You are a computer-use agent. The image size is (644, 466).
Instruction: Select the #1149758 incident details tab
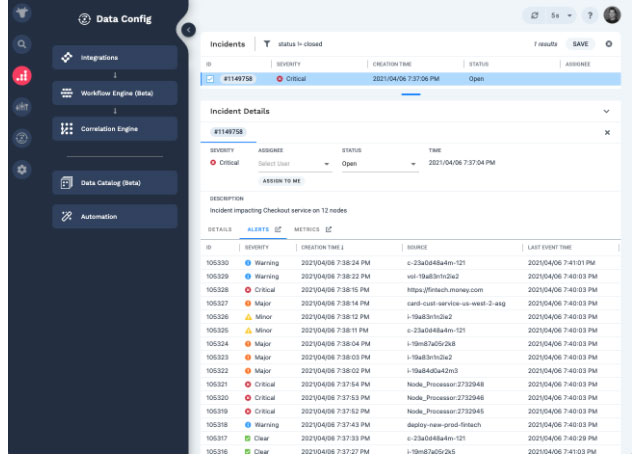point(228,132)
